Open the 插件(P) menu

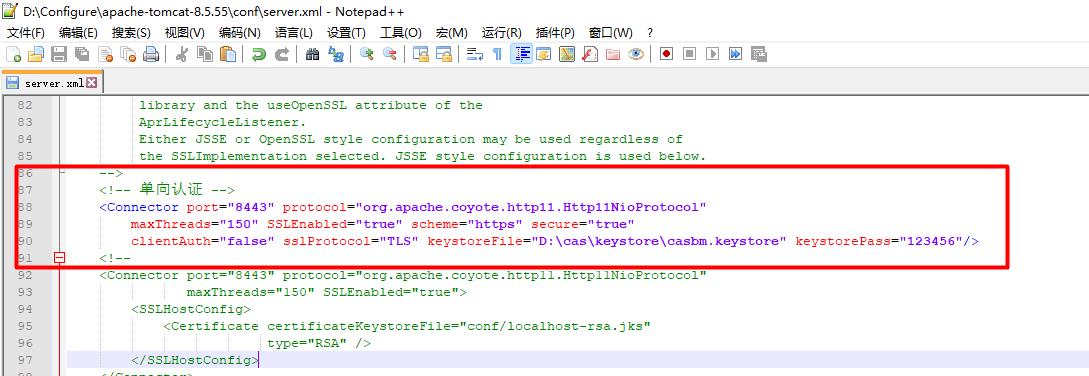click(x=555, y=33)
